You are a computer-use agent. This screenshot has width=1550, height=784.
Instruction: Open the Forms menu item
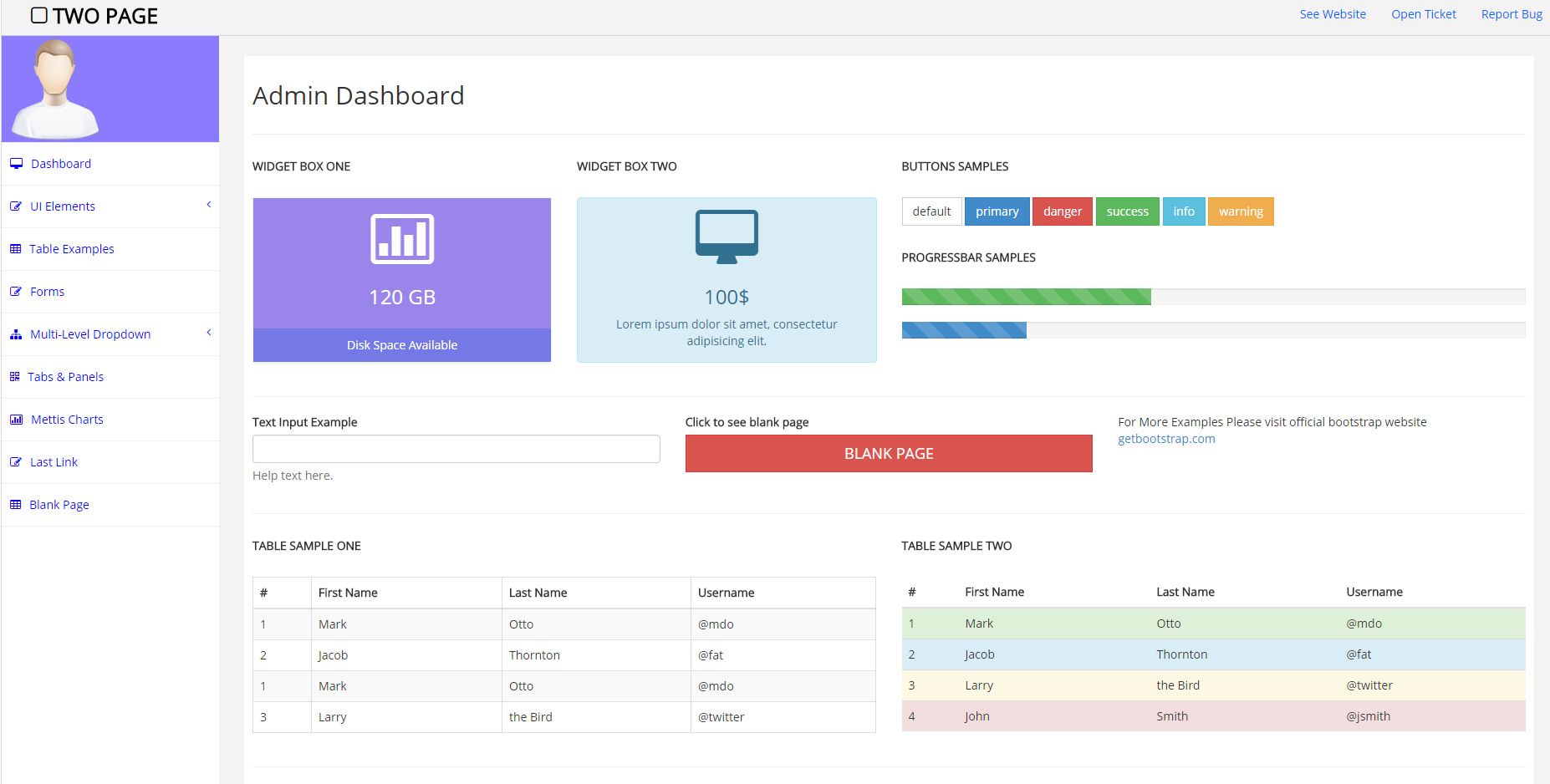coord(47,292)
